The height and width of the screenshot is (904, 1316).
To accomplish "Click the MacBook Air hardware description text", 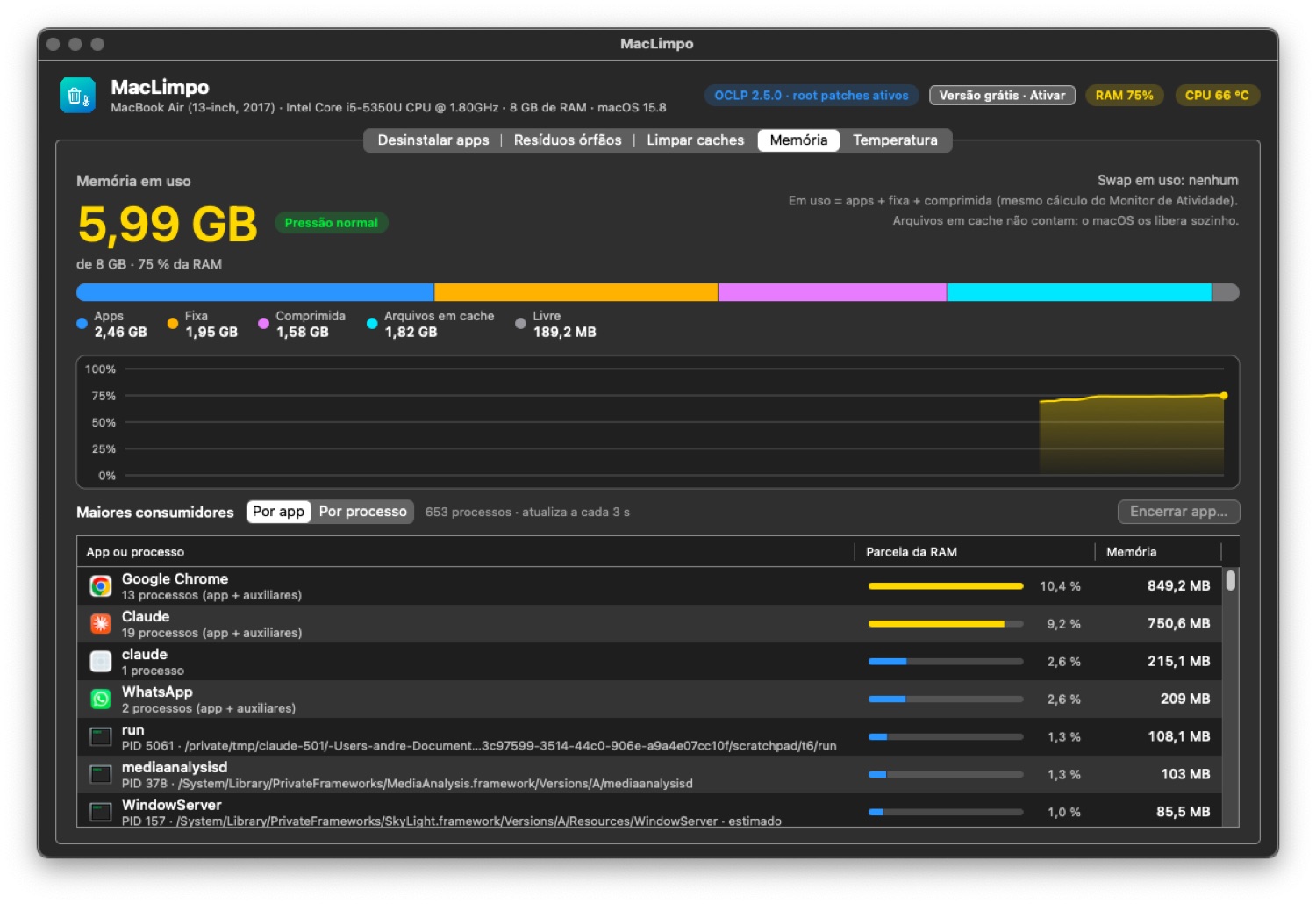I will [x=389, y=108].
